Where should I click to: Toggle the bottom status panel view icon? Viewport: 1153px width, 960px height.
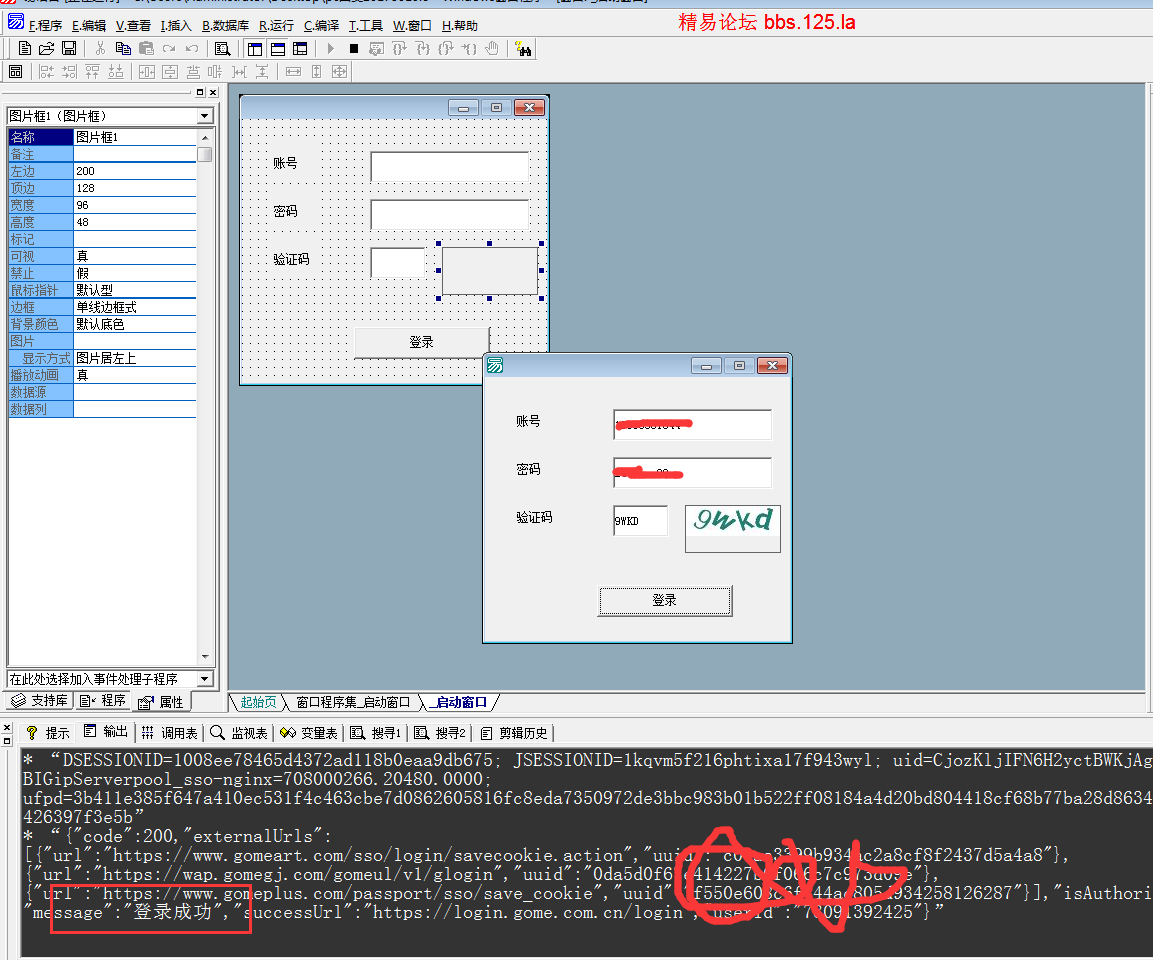tap(277, 48)
